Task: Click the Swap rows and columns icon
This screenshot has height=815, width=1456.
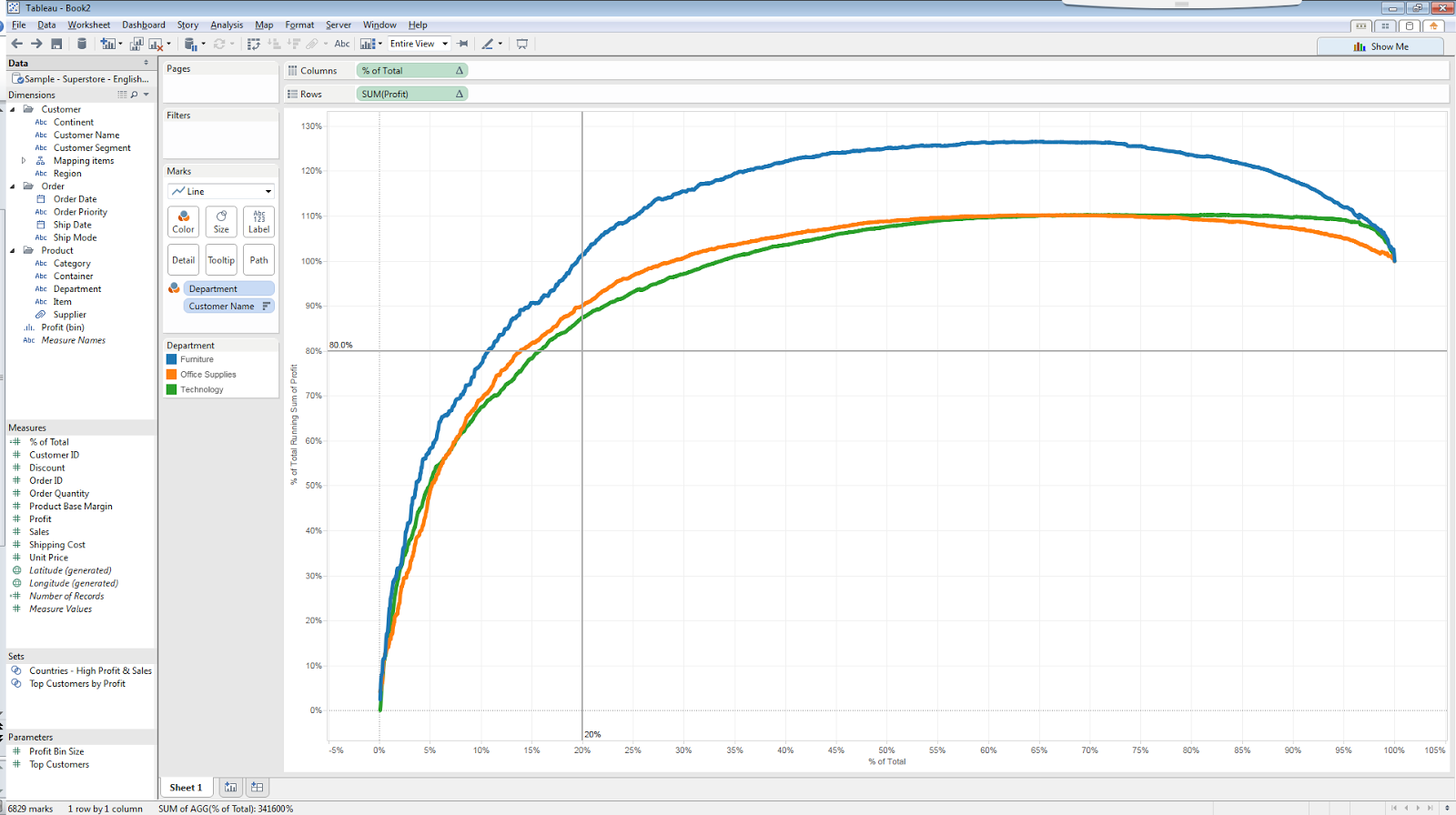Action: click(x=254, y=44)
